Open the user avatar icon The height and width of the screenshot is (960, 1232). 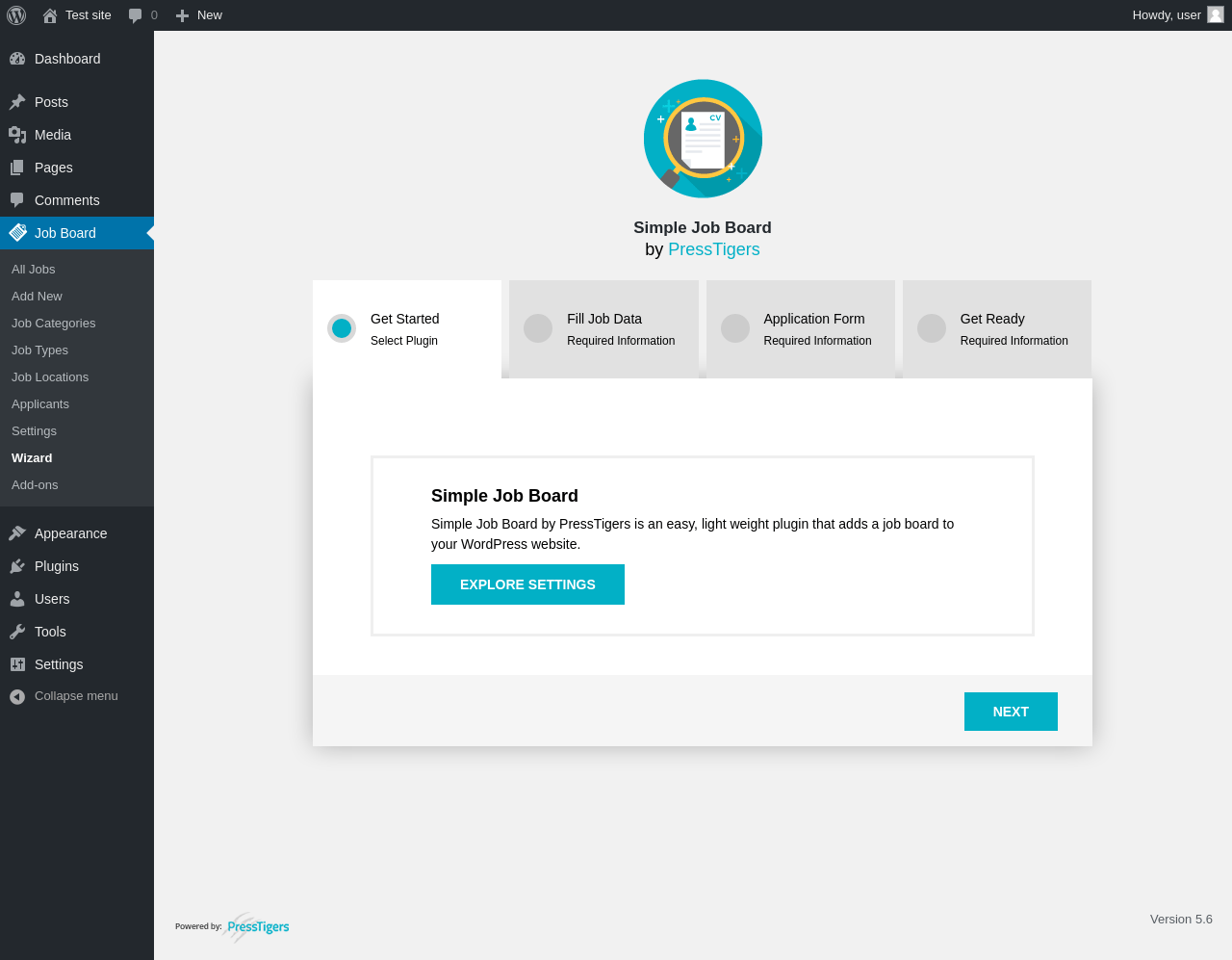[x=1216, y=14]
